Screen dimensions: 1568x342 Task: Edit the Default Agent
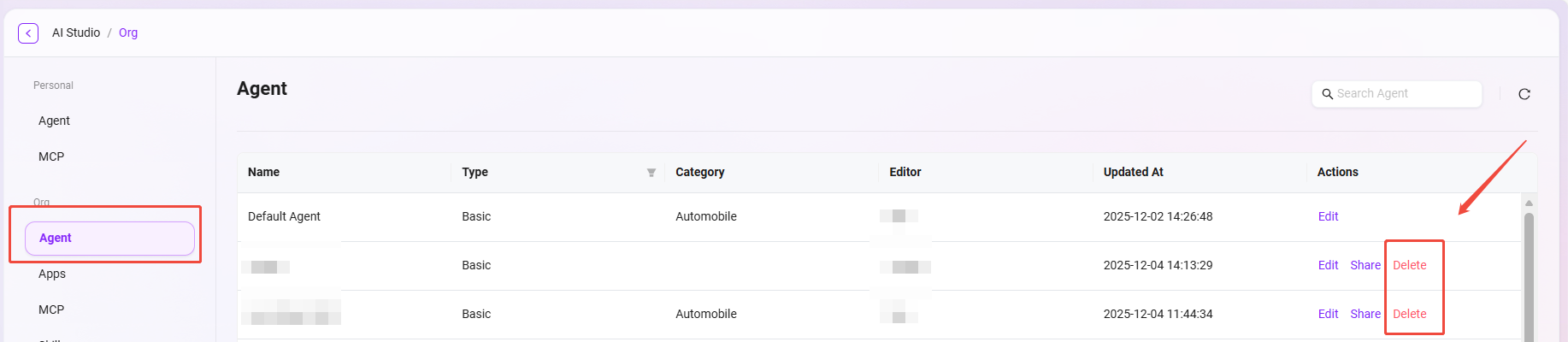[1328, 216]
